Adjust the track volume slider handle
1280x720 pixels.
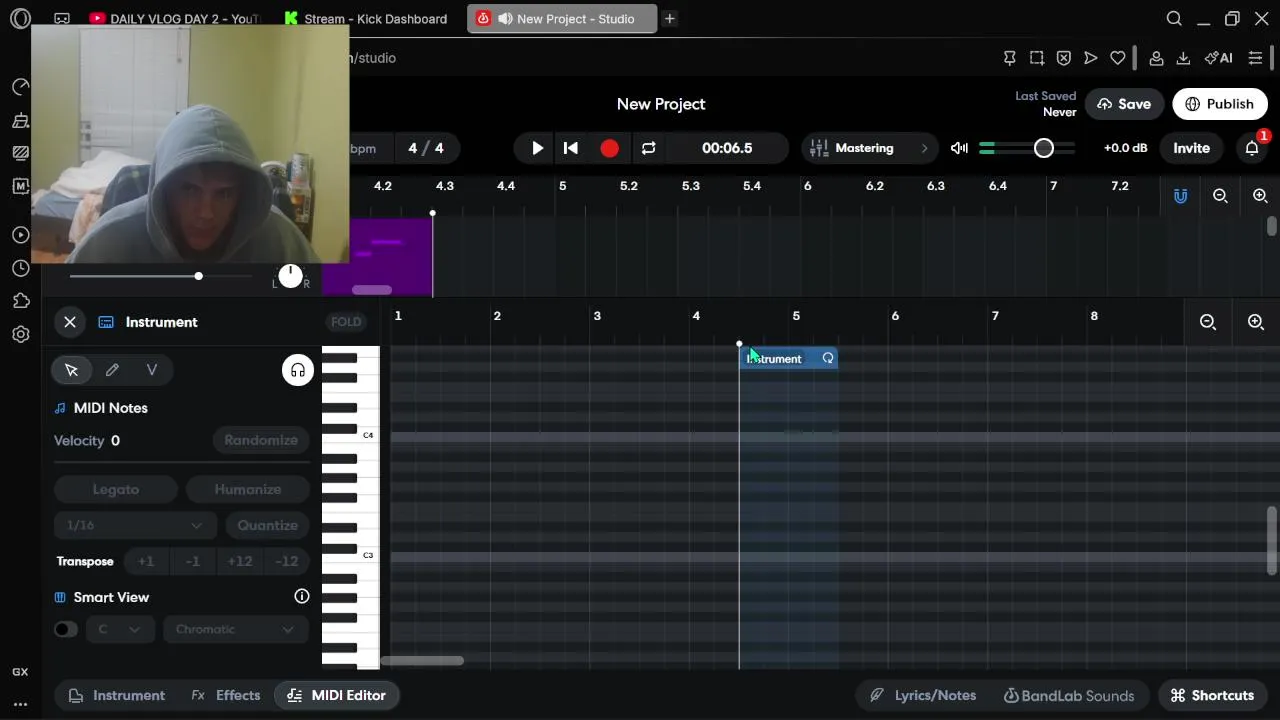pyautogui.click(x=198, y=276)
